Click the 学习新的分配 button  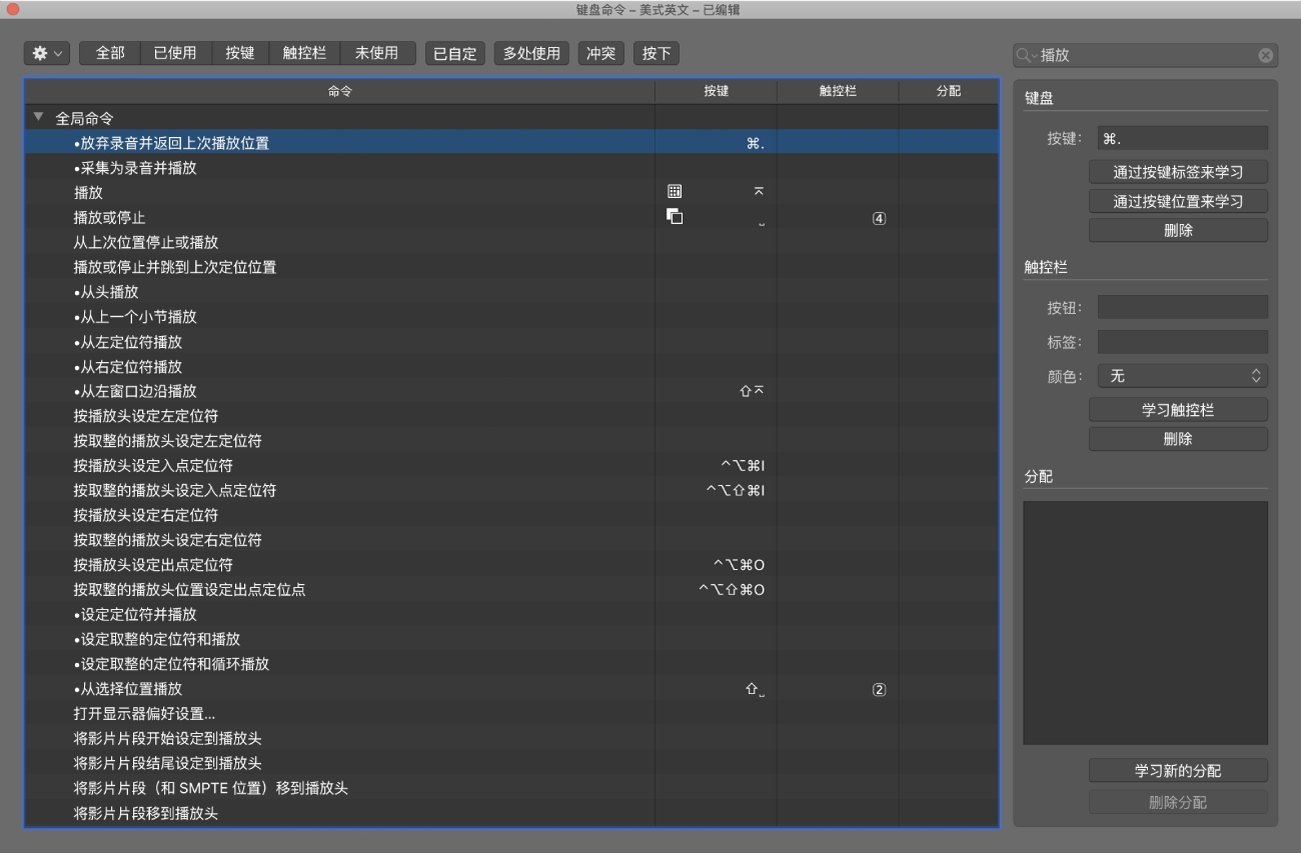click(x=1178, y=771)
